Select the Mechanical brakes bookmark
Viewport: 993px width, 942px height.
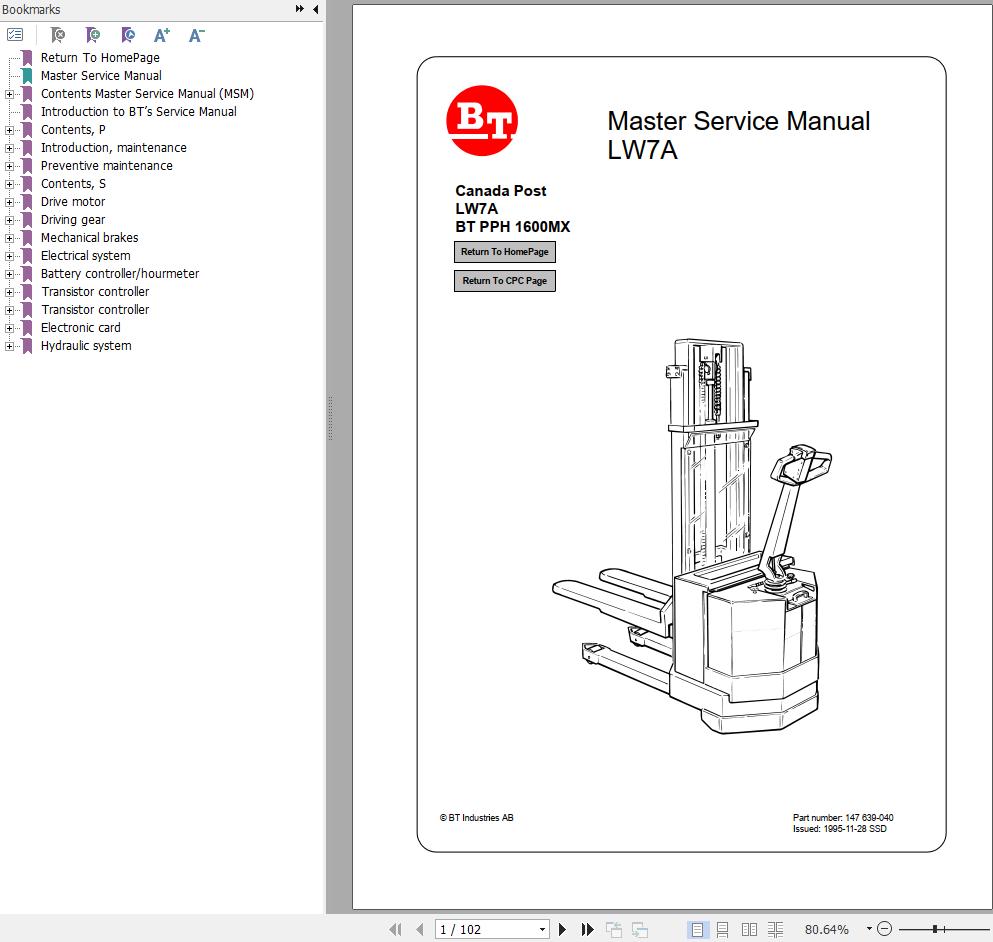89,238
